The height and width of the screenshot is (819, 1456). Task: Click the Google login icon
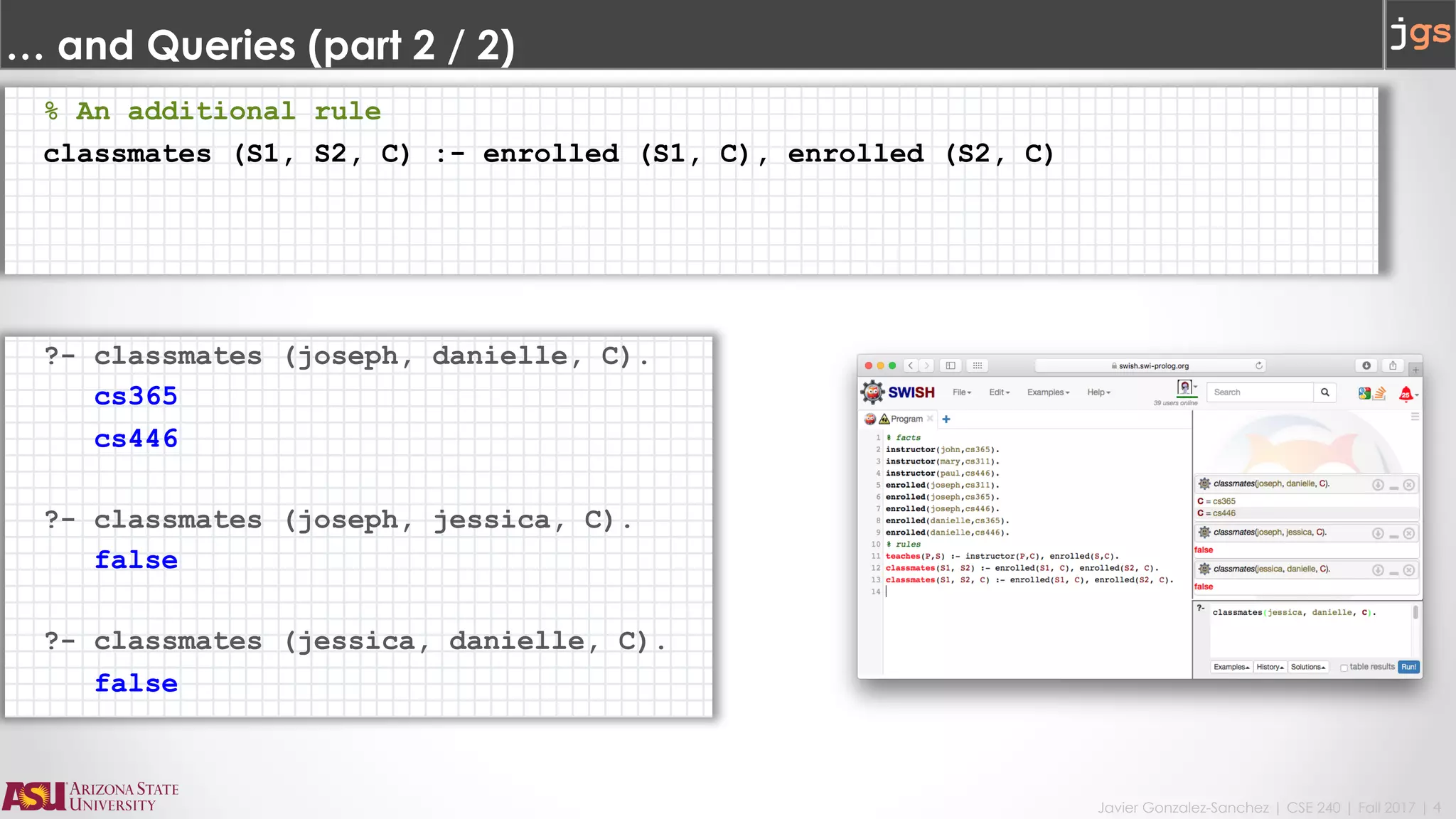tap(1364, 393)
